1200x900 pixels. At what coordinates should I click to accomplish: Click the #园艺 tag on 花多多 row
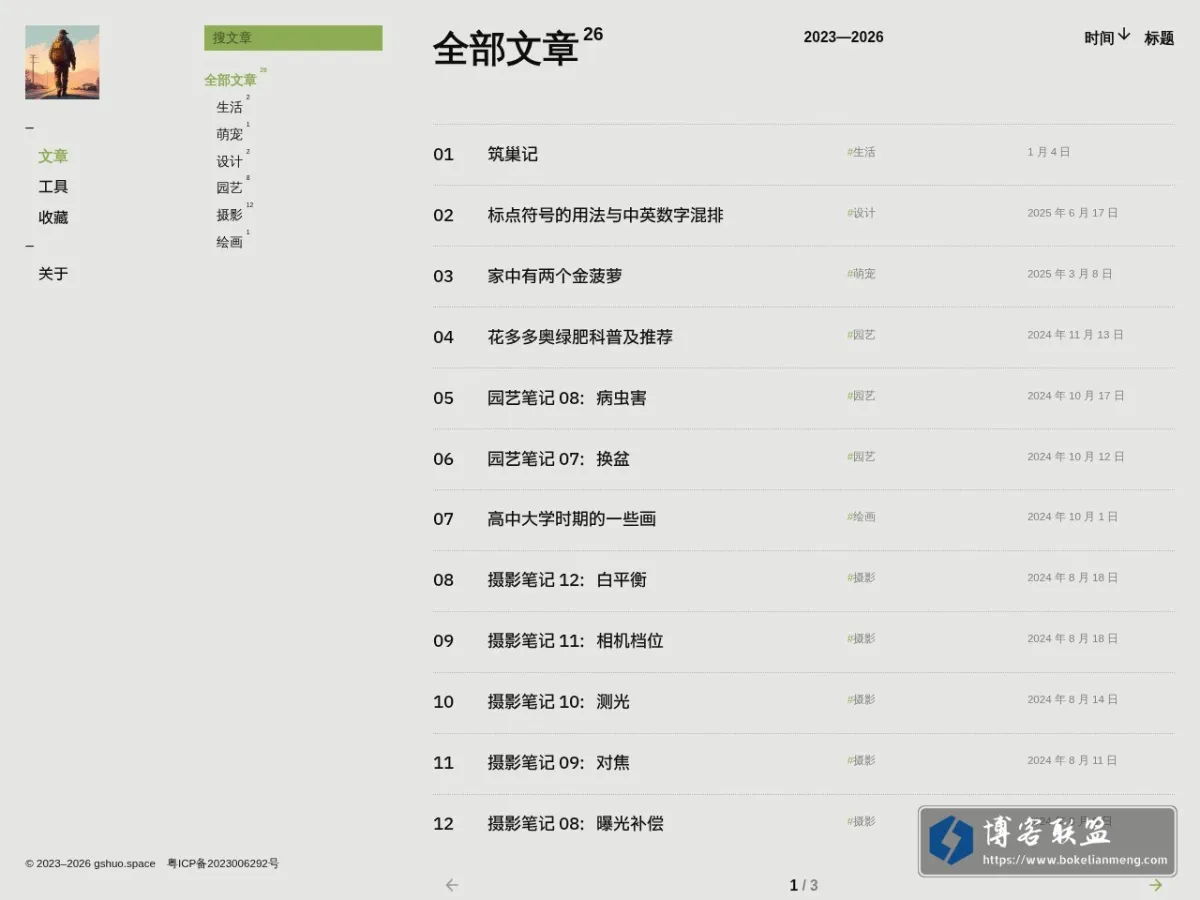861,335
